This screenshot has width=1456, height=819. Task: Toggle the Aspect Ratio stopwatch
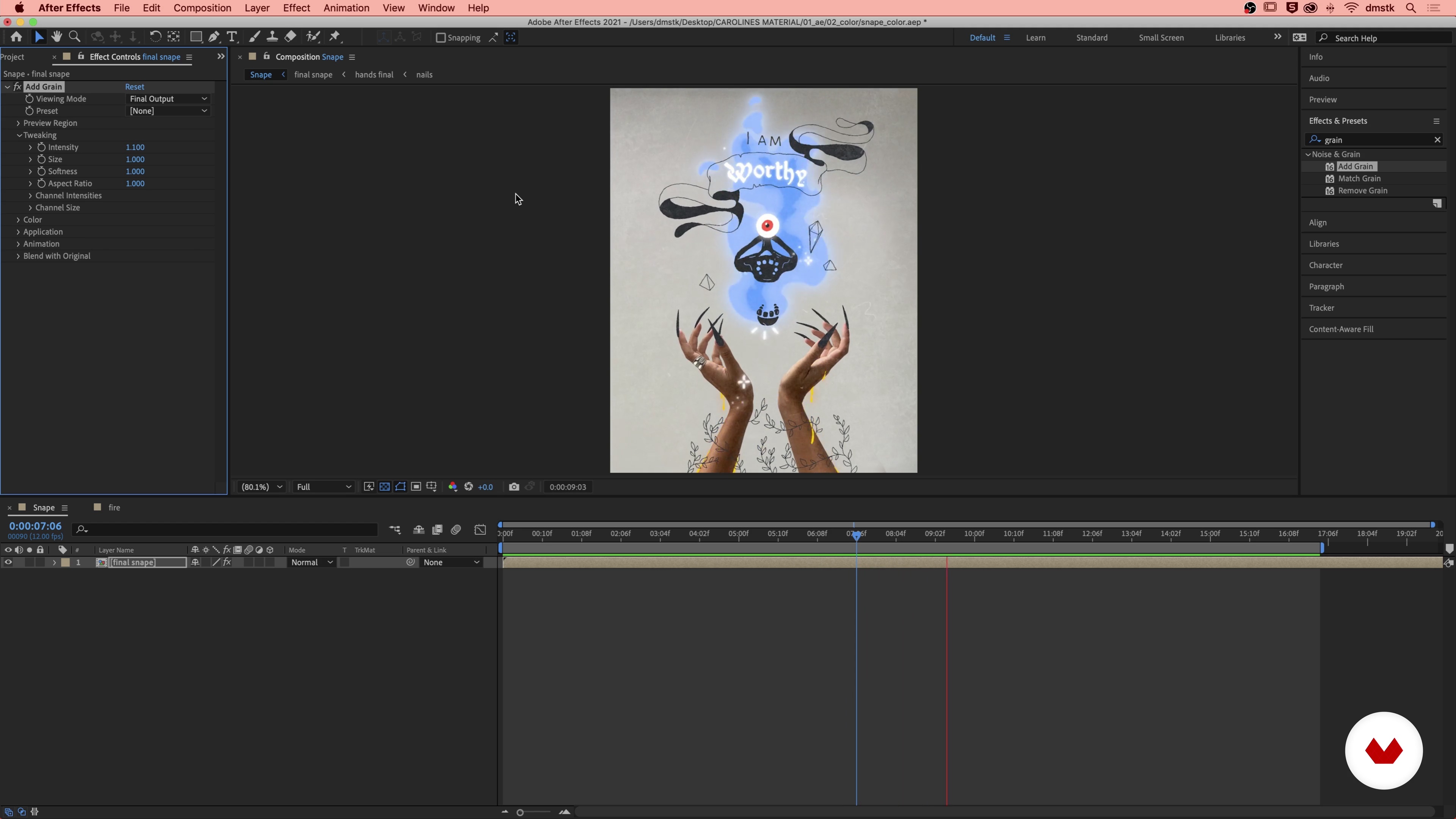coord(41,183)
